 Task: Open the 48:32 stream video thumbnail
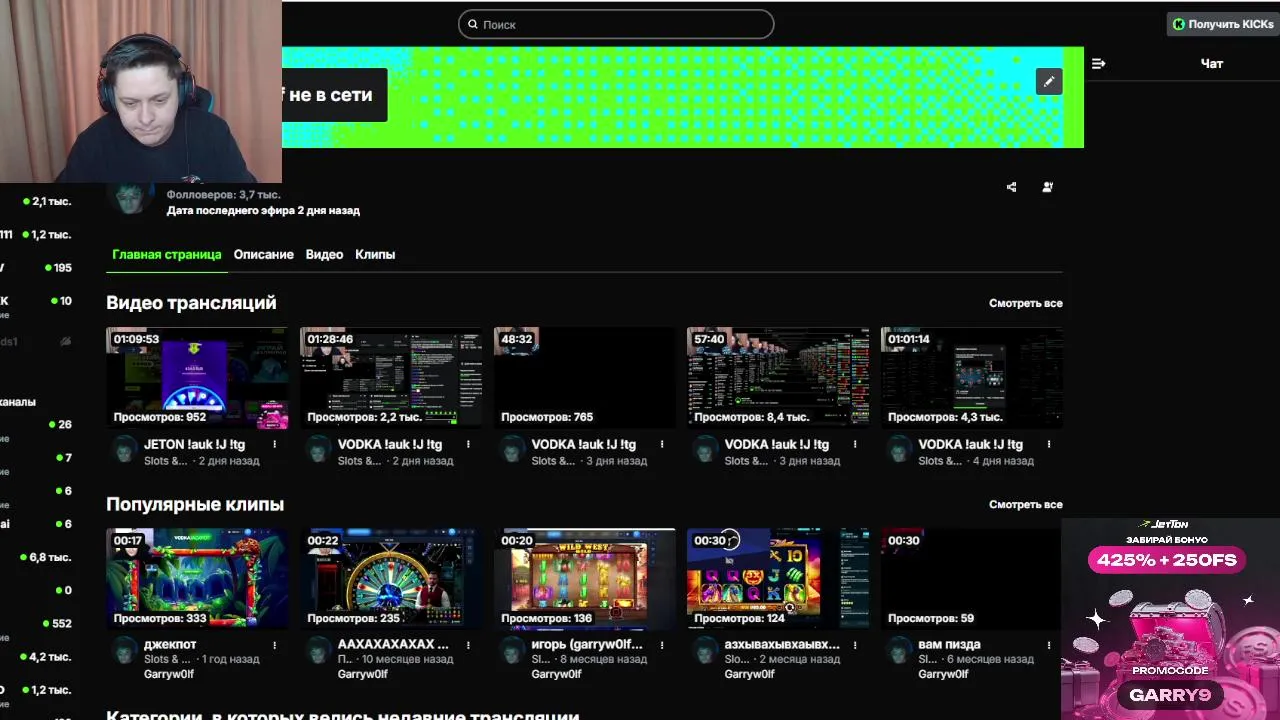pos(584,378)
